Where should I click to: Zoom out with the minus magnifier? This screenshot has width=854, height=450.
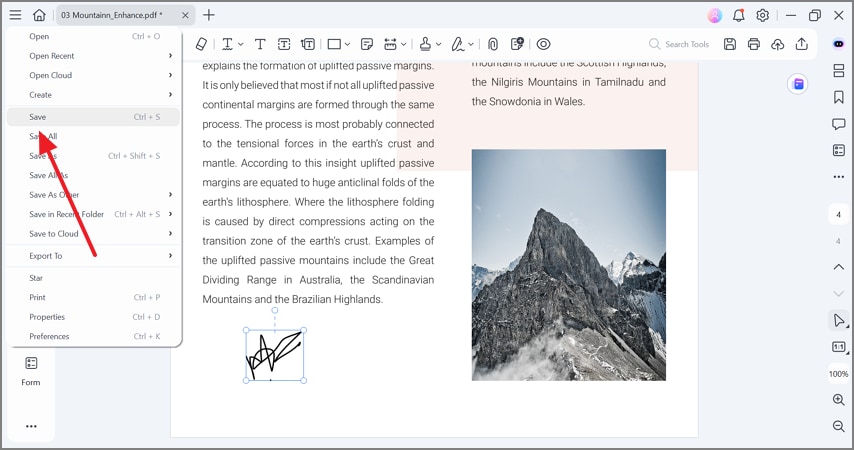pyautogui.click(x=839, y=426)
